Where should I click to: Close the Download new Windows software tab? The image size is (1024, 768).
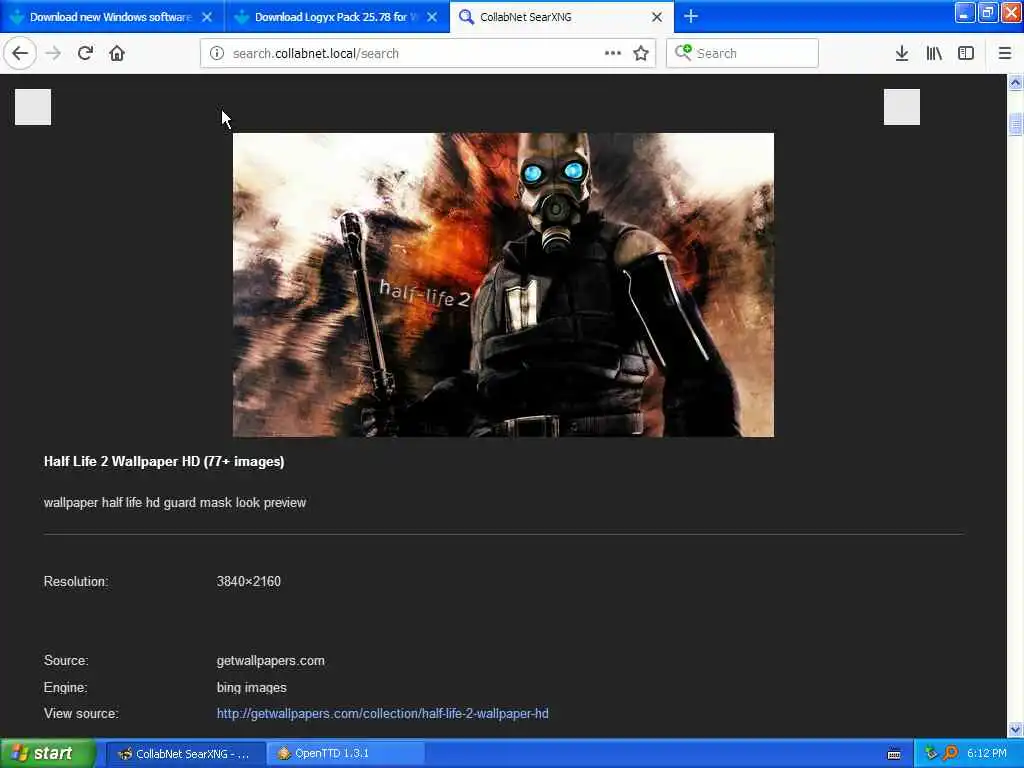207,17
